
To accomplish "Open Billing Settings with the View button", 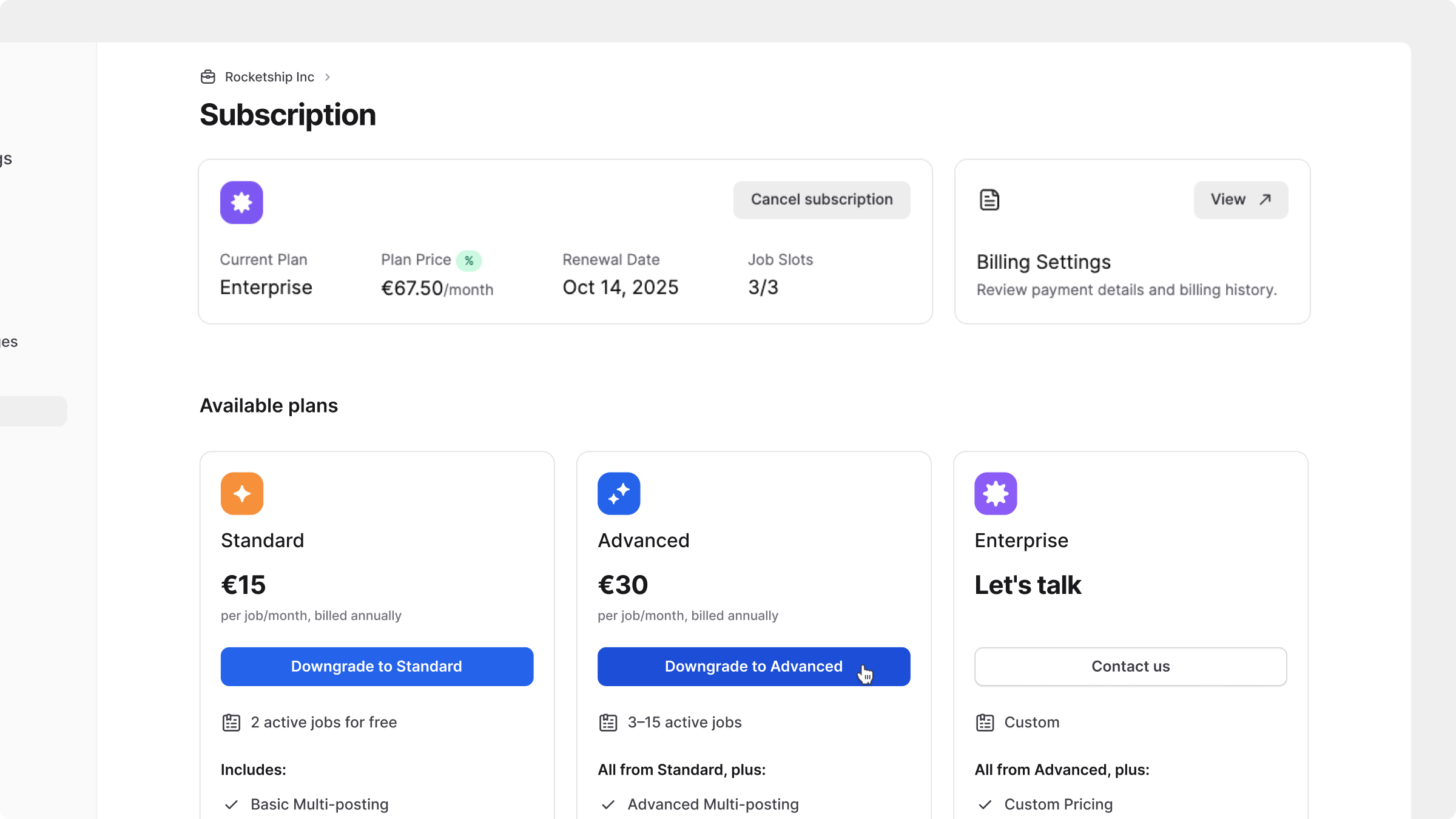I will tap(1241, 200).
